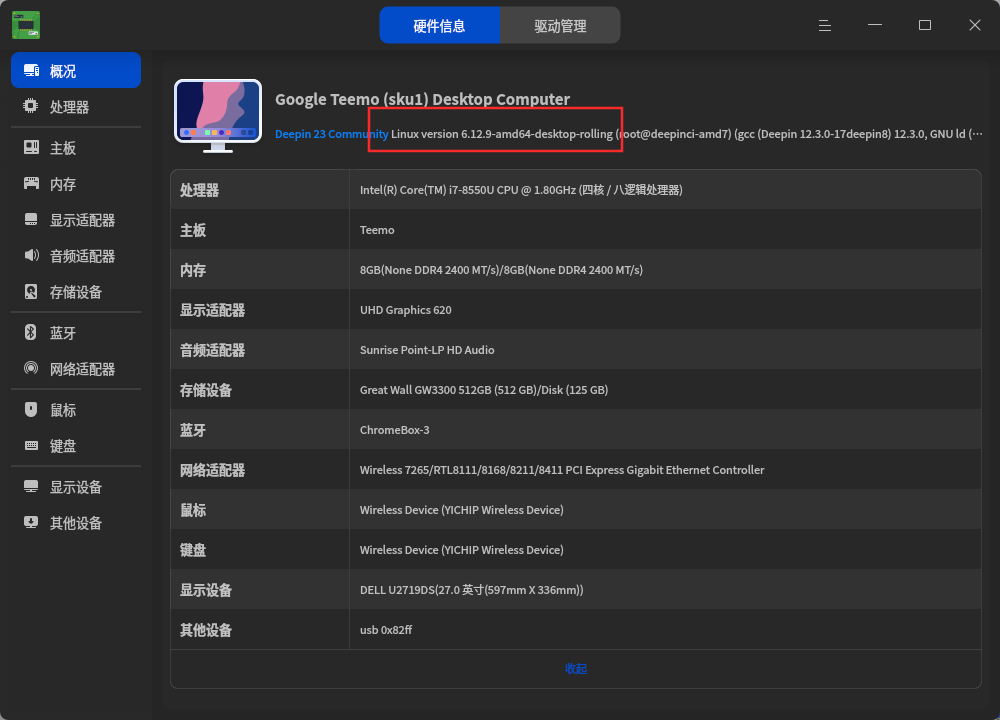
Task: Select the 存储设备 storage disk icon
Action: 31,291
